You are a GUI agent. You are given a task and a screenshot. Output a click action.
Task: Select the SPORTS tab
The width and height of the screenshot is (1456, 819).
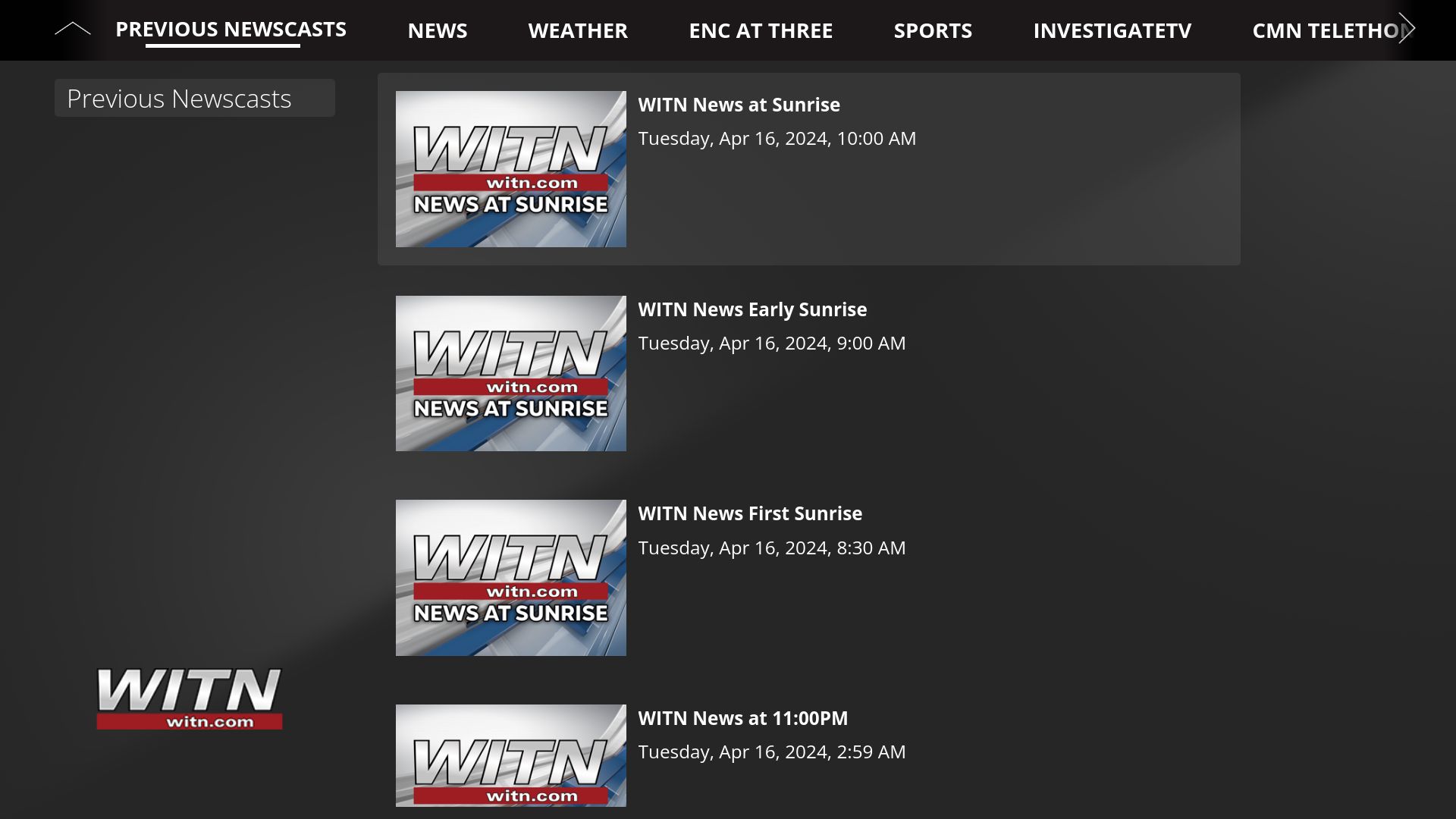[934, 30]
